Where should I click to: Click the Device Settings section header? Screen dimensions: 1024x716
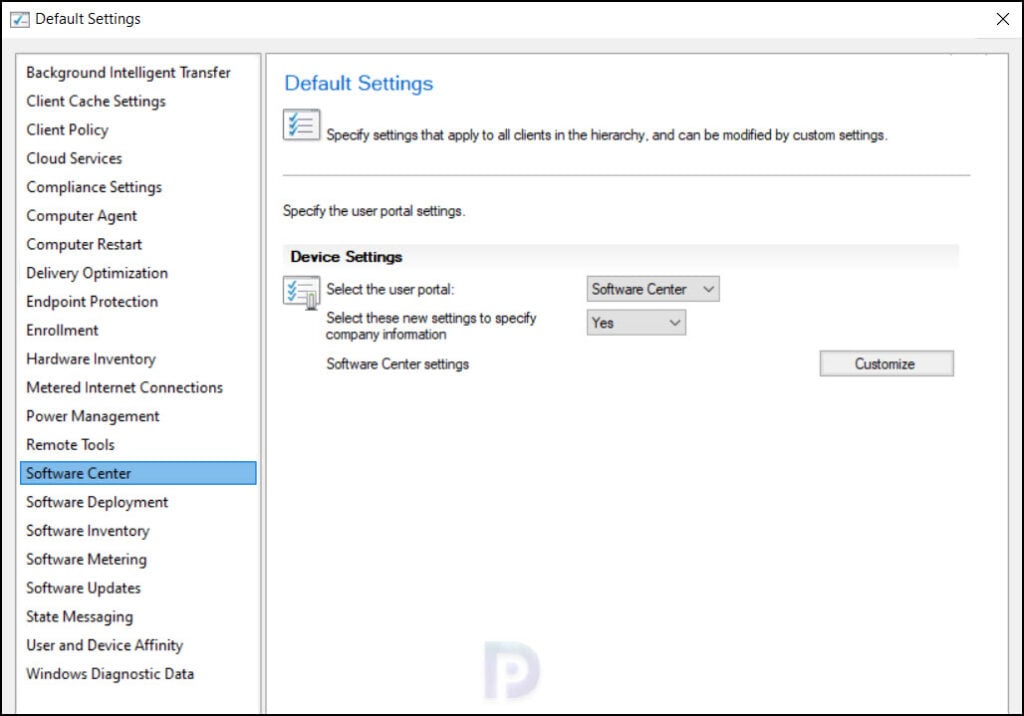click(620, 257)
